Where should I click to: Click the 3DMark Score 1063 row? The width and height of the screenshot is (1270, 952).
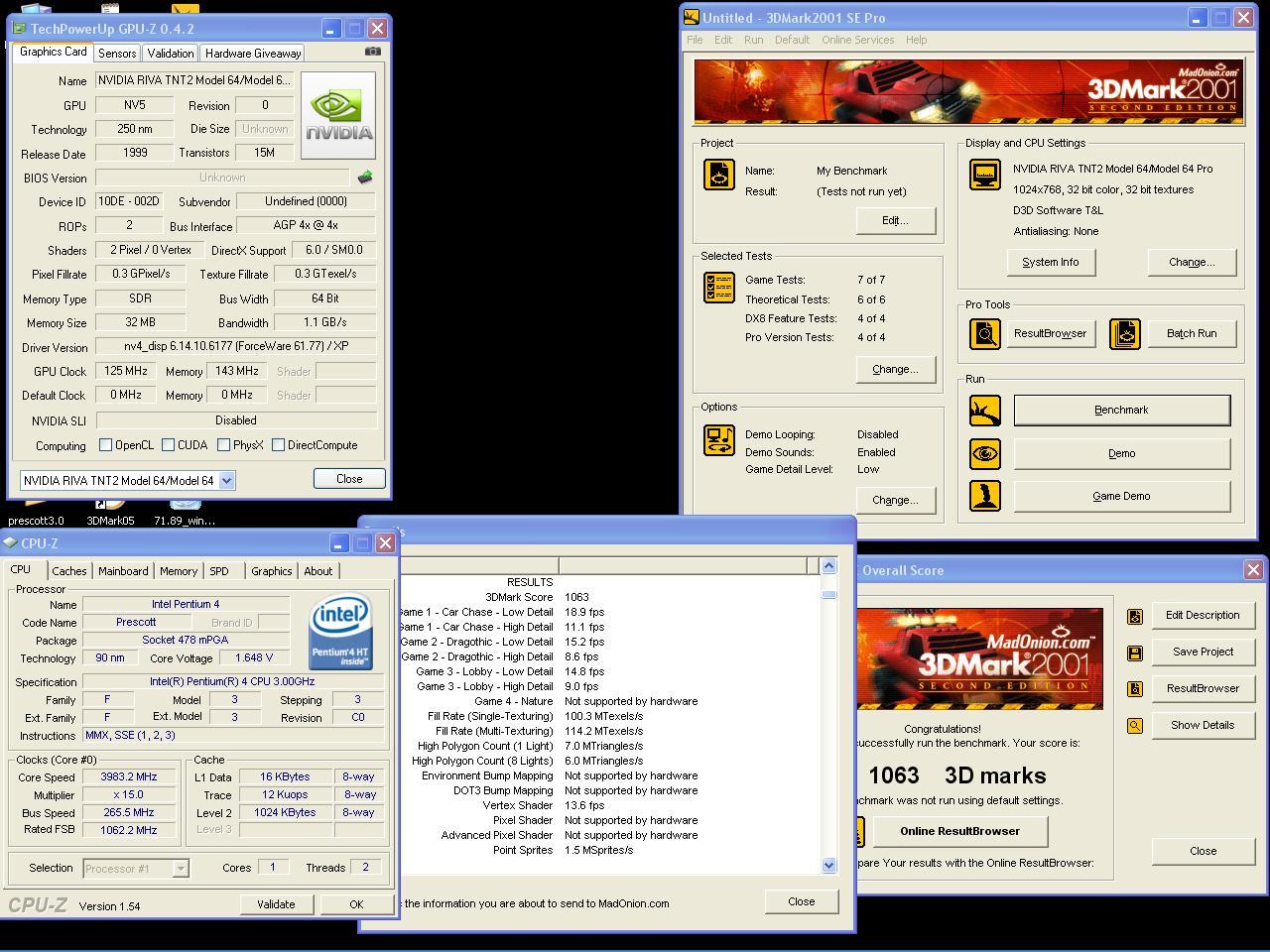(609, 597)
